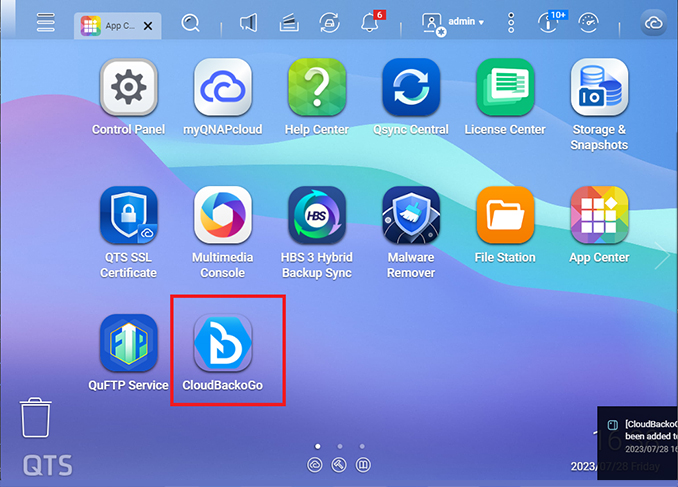Click the cloud icon at top right
The height and width of the screenshot is (487, 678).
[x=653, y=23]
